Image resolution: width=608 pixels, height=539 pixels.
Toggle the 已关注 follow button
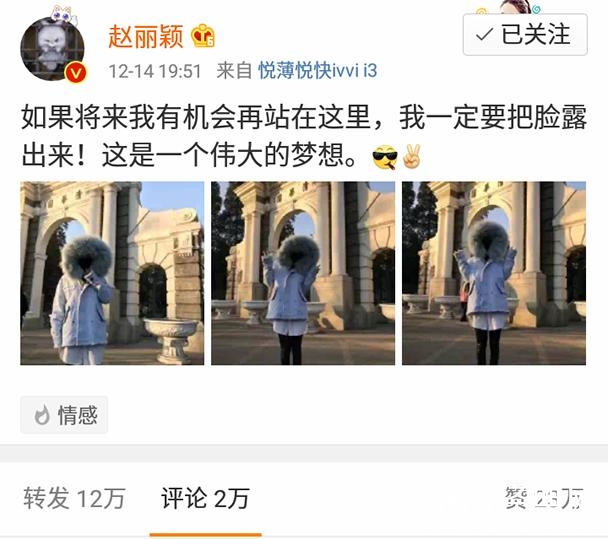click(525, 35)
